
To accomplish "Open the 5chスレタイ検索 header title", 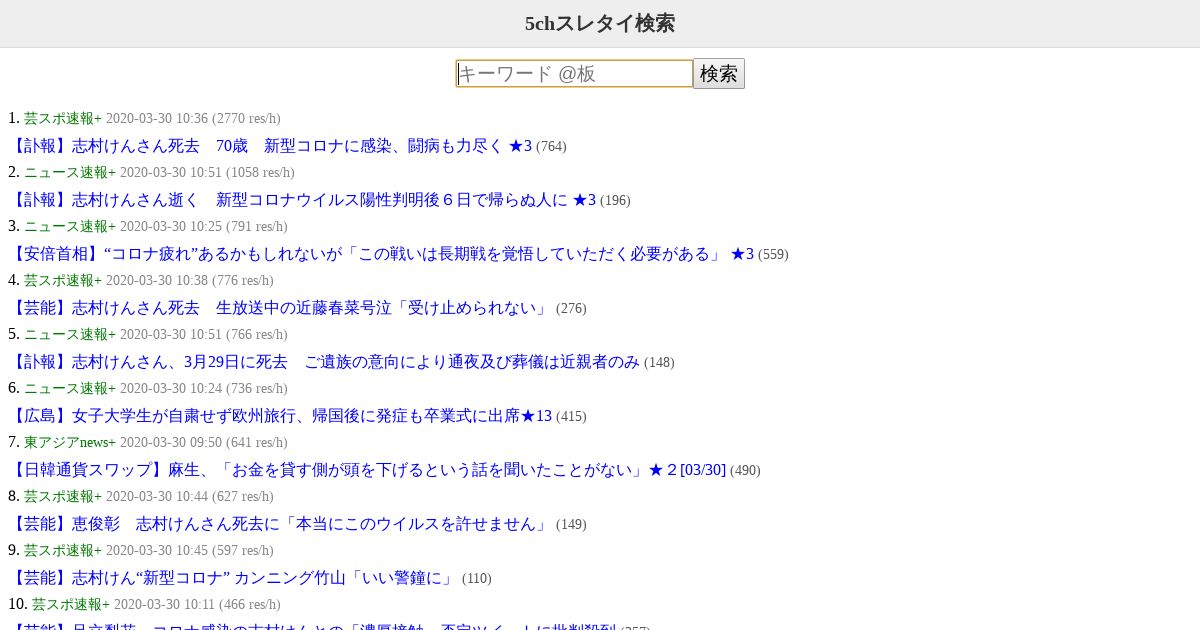I will click(x=600, y=23).
